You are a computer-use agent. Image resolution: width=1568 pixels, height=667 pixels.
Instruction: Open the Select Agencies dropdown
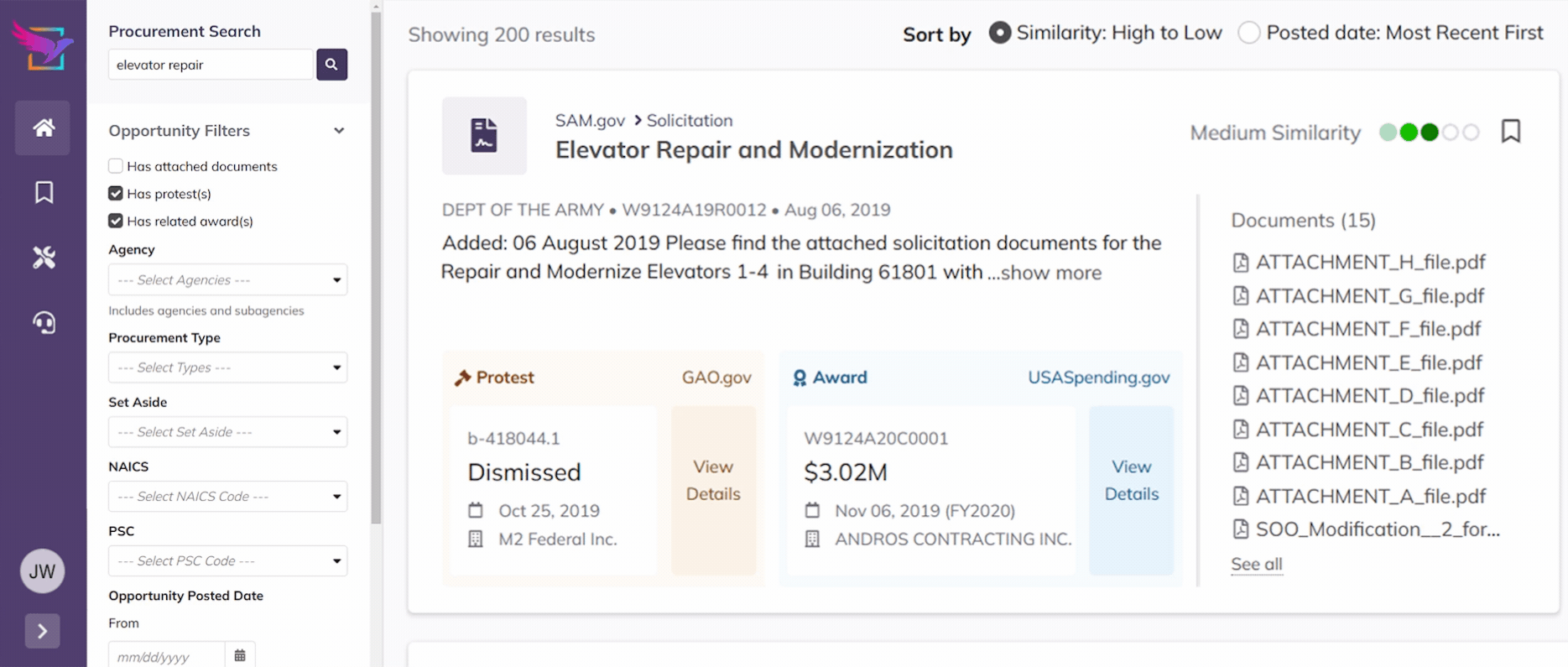pos(227,280)
